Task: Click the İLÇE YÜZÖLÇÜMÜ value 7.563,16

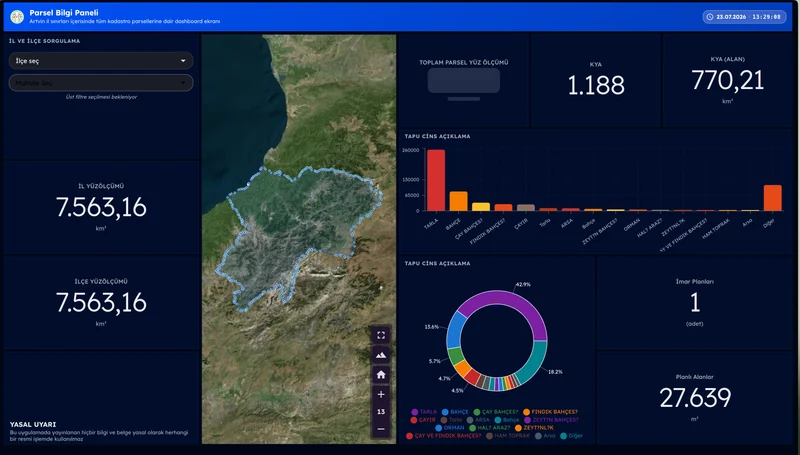Action: (101, 302)
